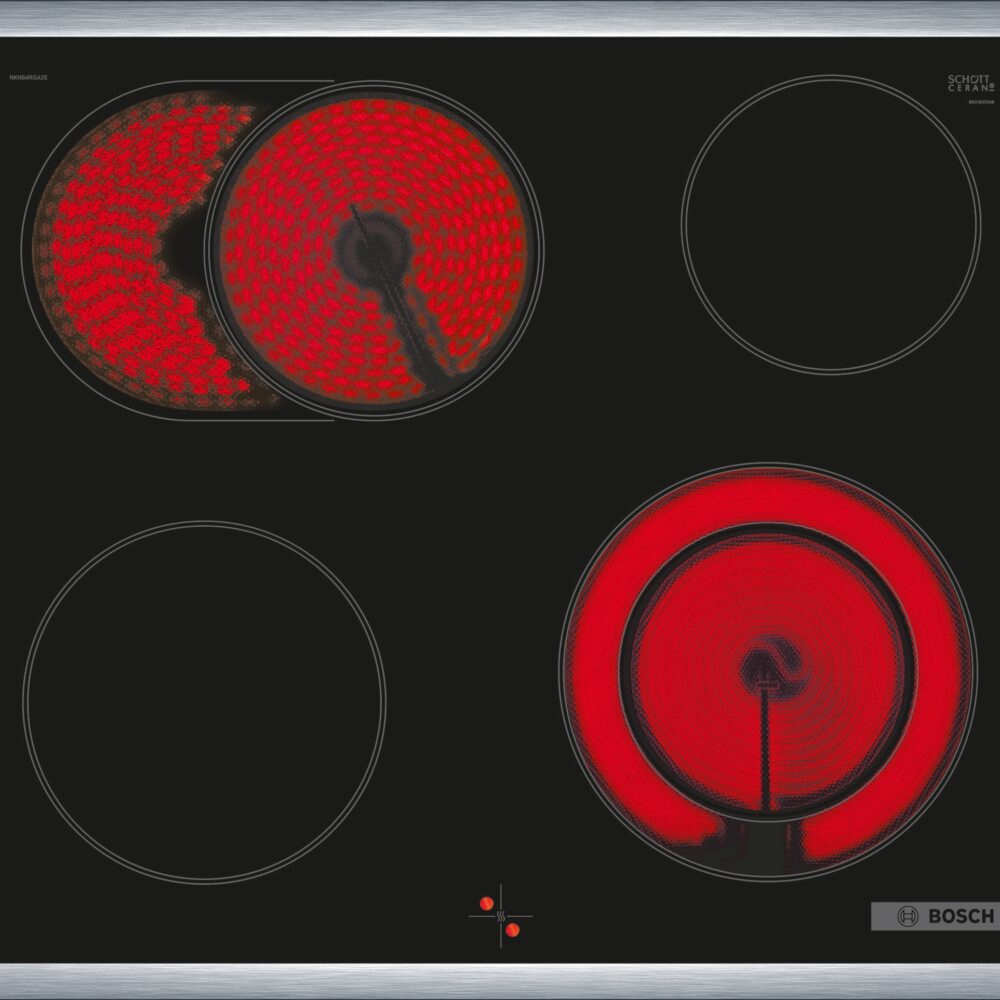Viewport: 1000px width, 1000px height.
Task: Click the Bosch circular logo emblem
Action: click(x=908, y=916)
